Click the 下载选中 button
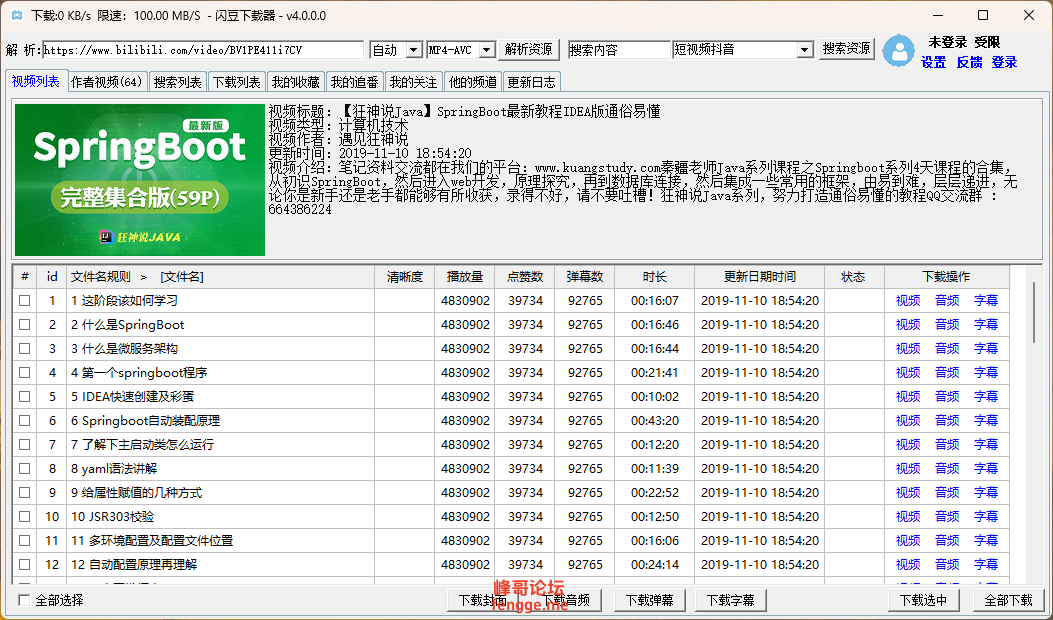Screen dimensions: 1053x620 point(923,600)
